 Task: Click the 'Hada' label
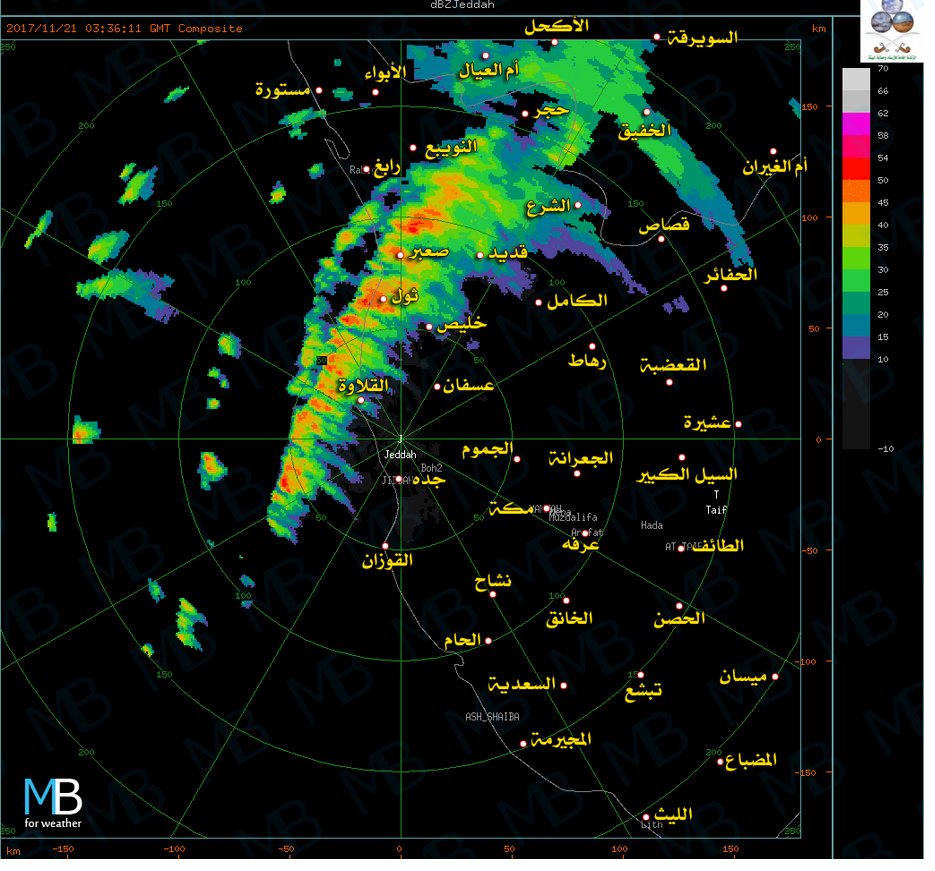[x=652, y=525]
